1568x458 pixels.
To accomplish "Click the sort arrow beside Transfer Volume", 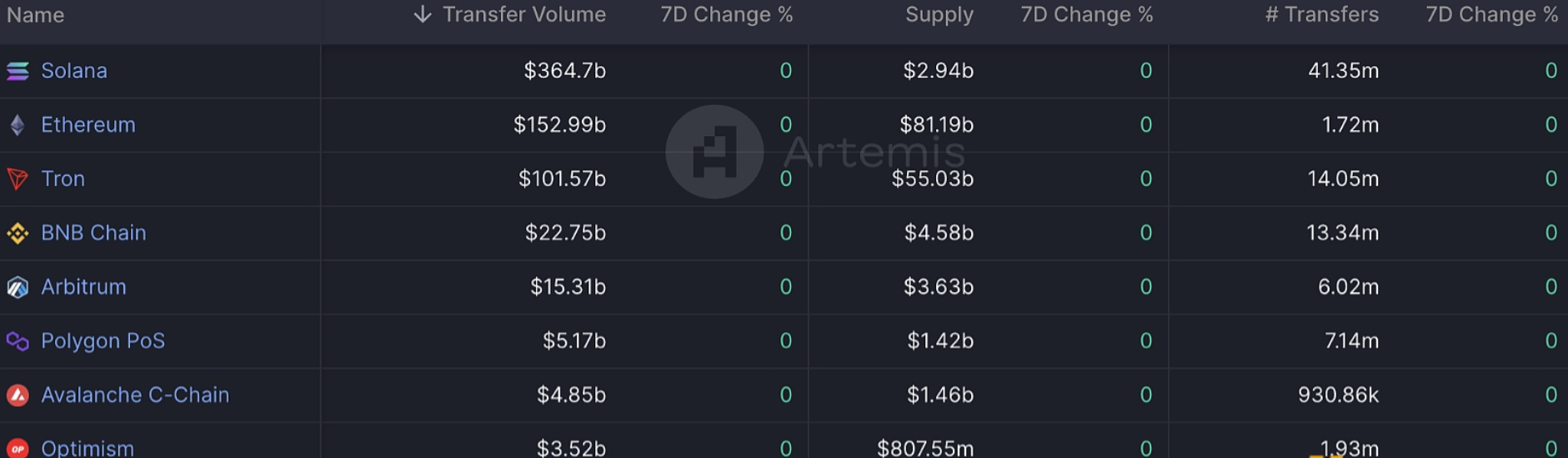I will (423, 14).
